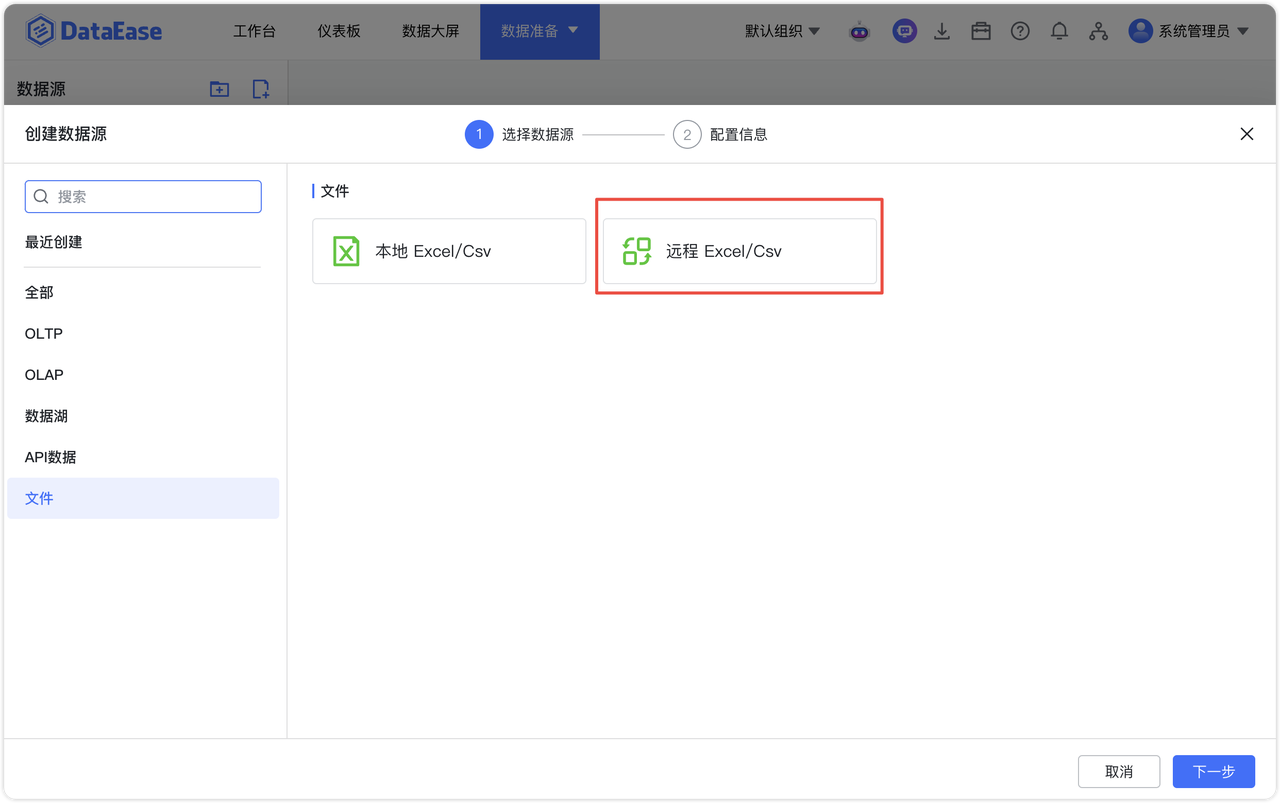Expand the 系统管理员 user menu
This screenshot has height=803, width=1280.
point(1189,31)
